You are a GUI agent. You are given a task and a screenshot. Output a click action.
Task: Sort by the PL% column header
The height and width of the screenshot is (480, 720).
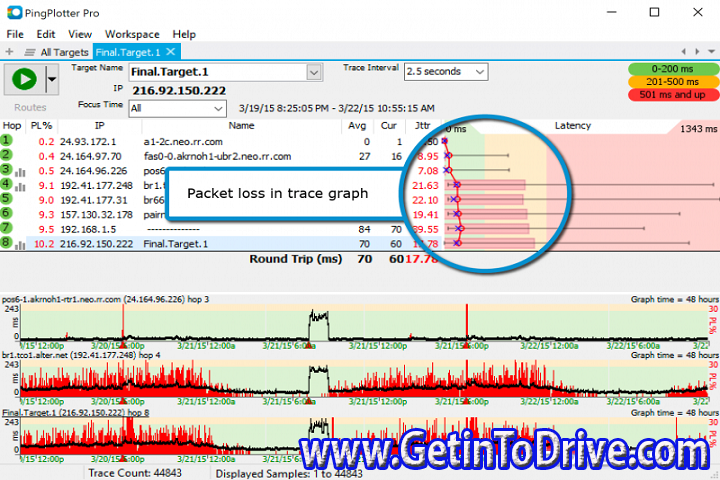(41, 126)
